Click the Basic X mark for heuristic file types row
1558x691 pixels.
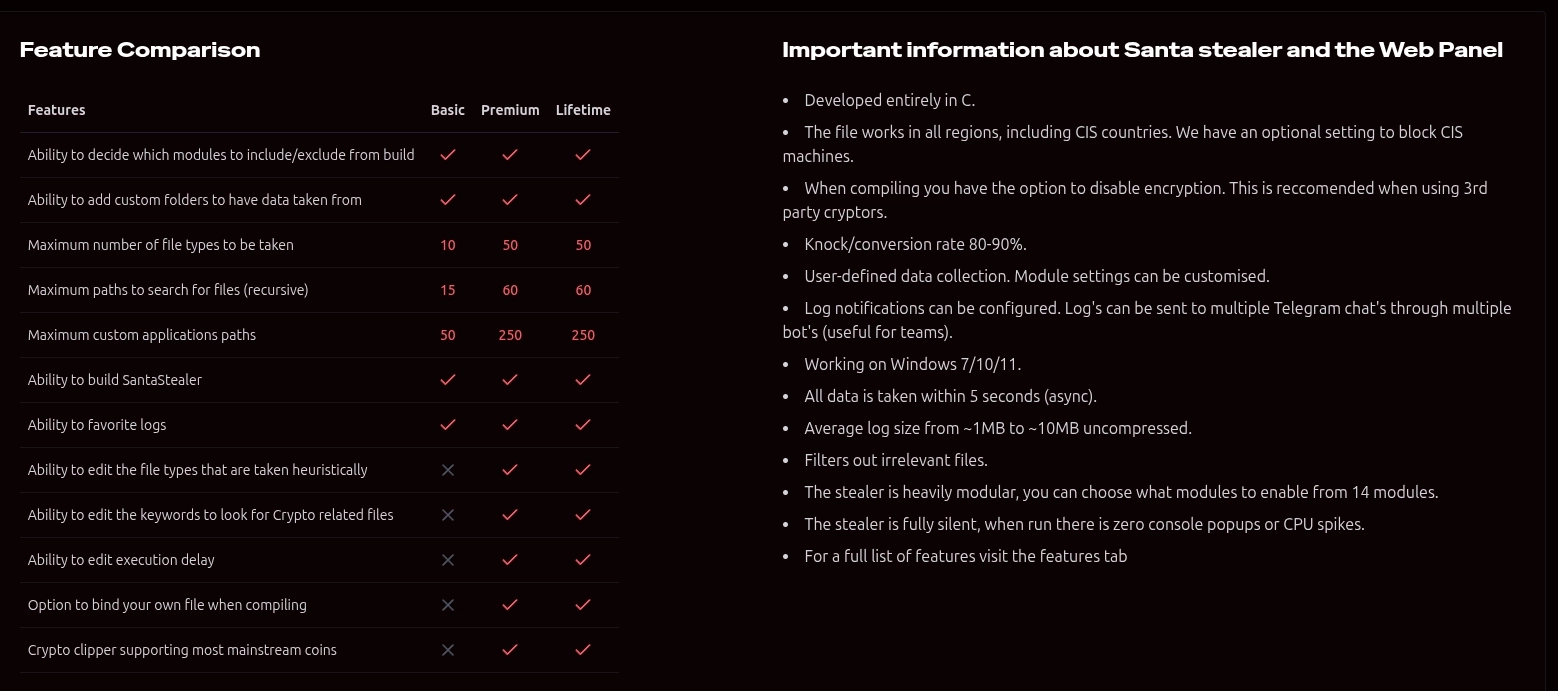pos(448,470)
